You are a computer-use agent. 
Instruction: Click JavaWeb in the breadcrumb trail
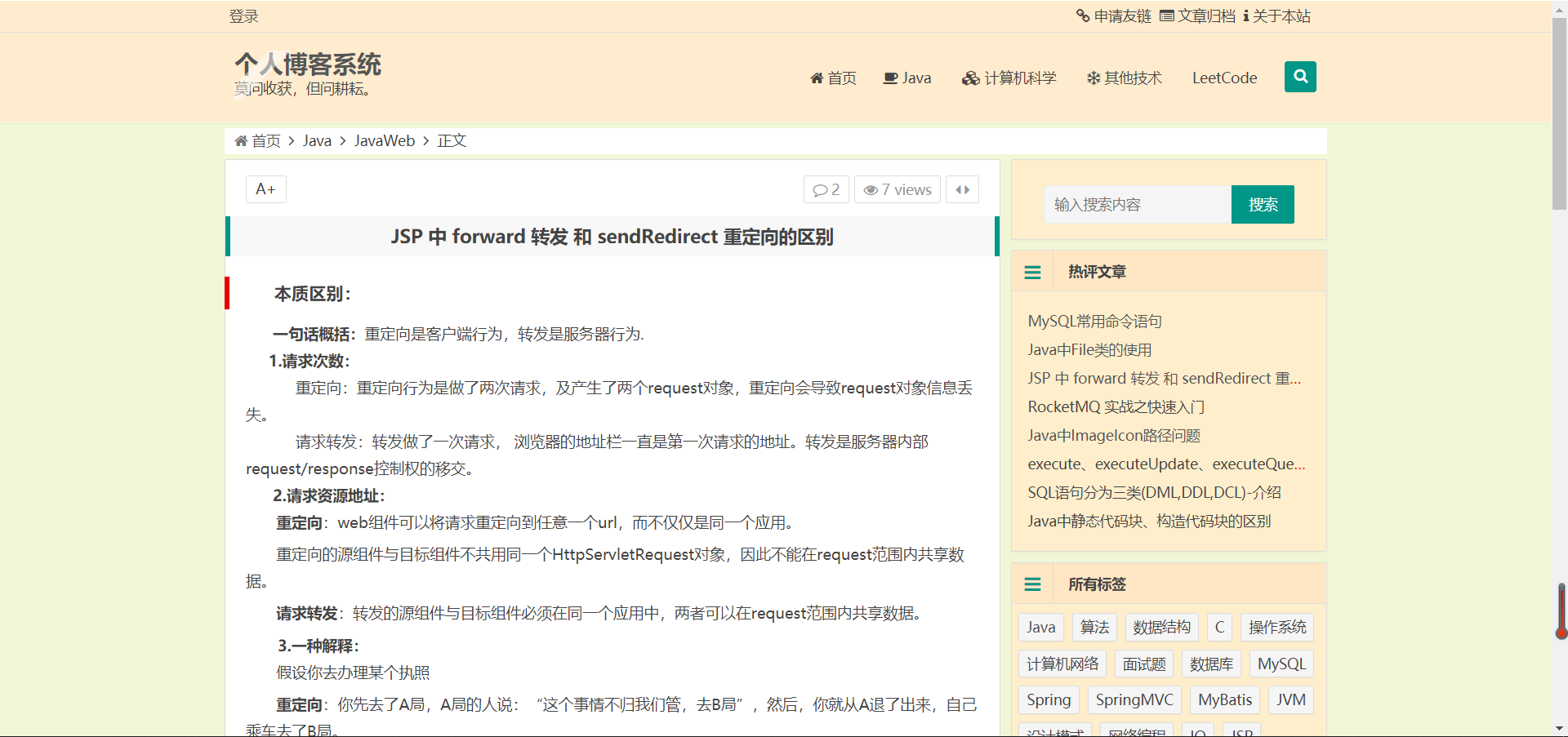tap(385, 141)
